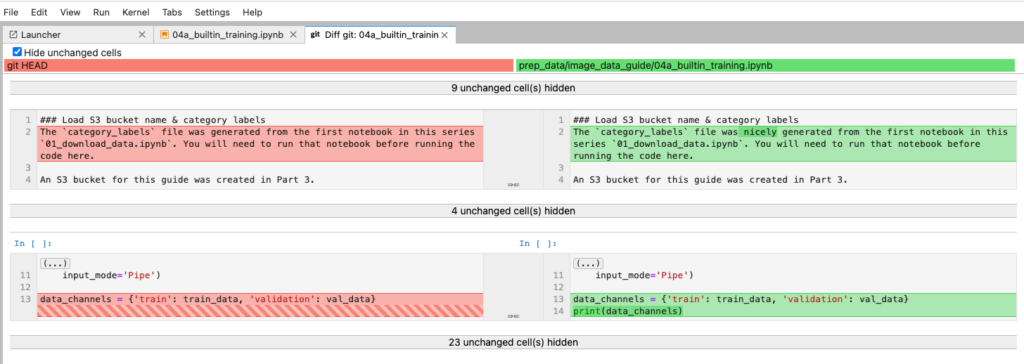Expand the 4 unchanged cell(s) hidden bar
The width and height of the screenshot is (1024, 364).
click(x=512, y=211)
